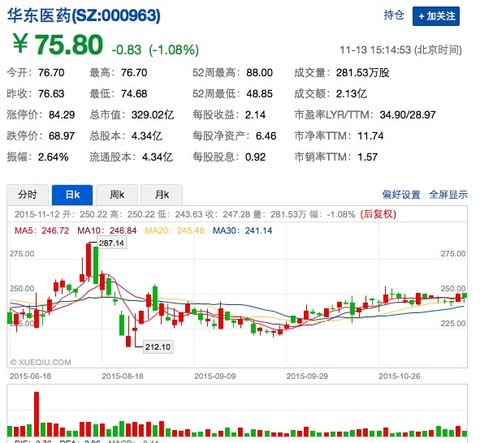Viewport: 480px width, 443px height.
Task: Click 全屏显示 fullscreen link
Action: pos(448,194)
